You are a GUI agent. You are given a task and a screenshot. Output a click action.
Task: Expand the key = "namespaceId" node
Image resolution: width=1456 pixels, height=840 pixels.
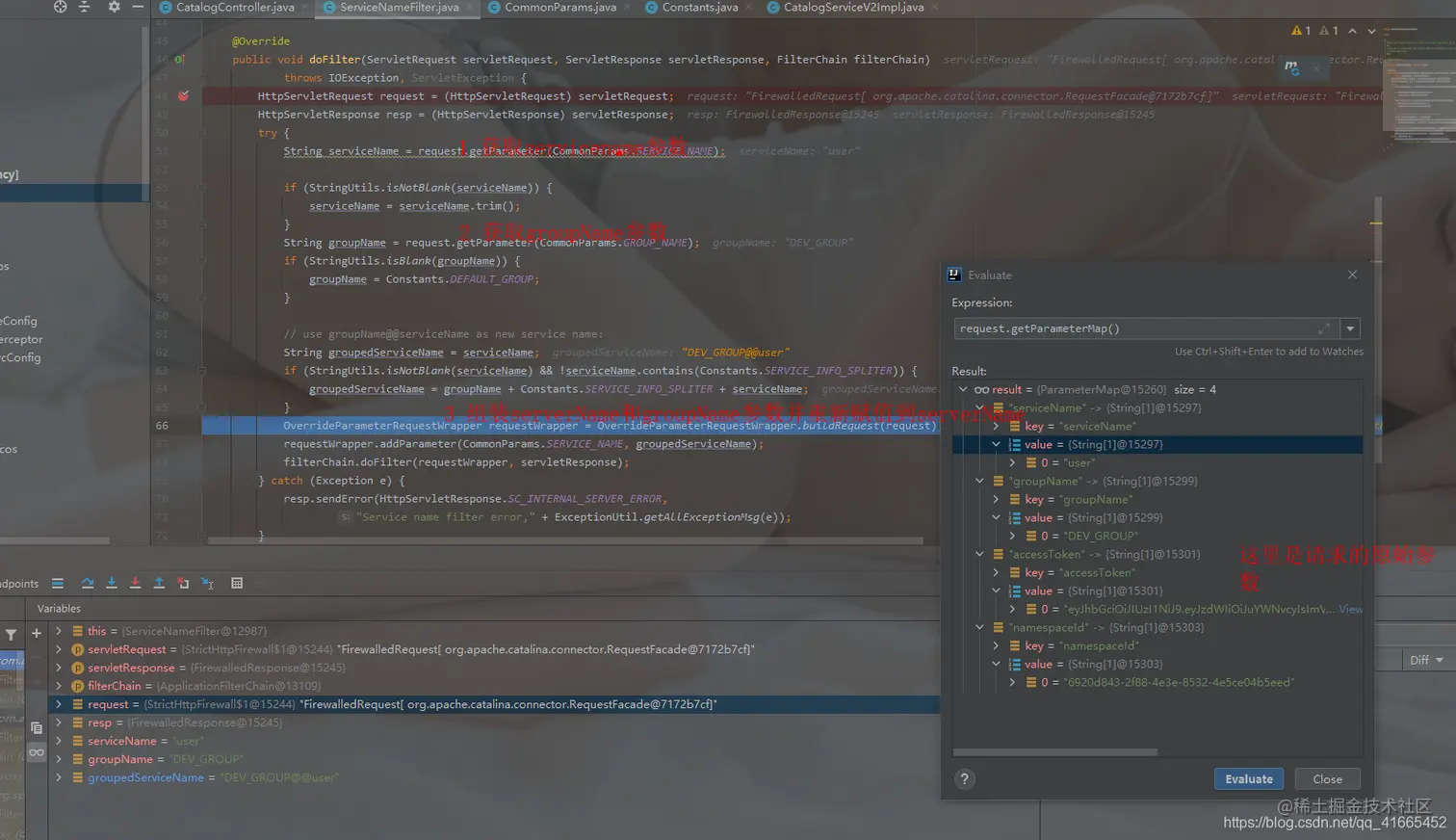tap(996, 645)
